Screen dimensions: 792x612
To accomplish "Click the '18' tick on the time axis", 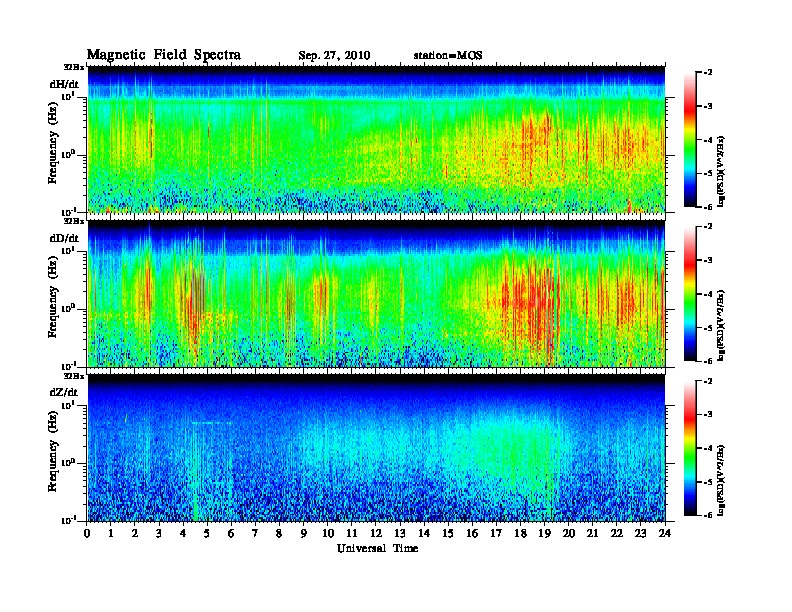I will [x=520, y=534].
